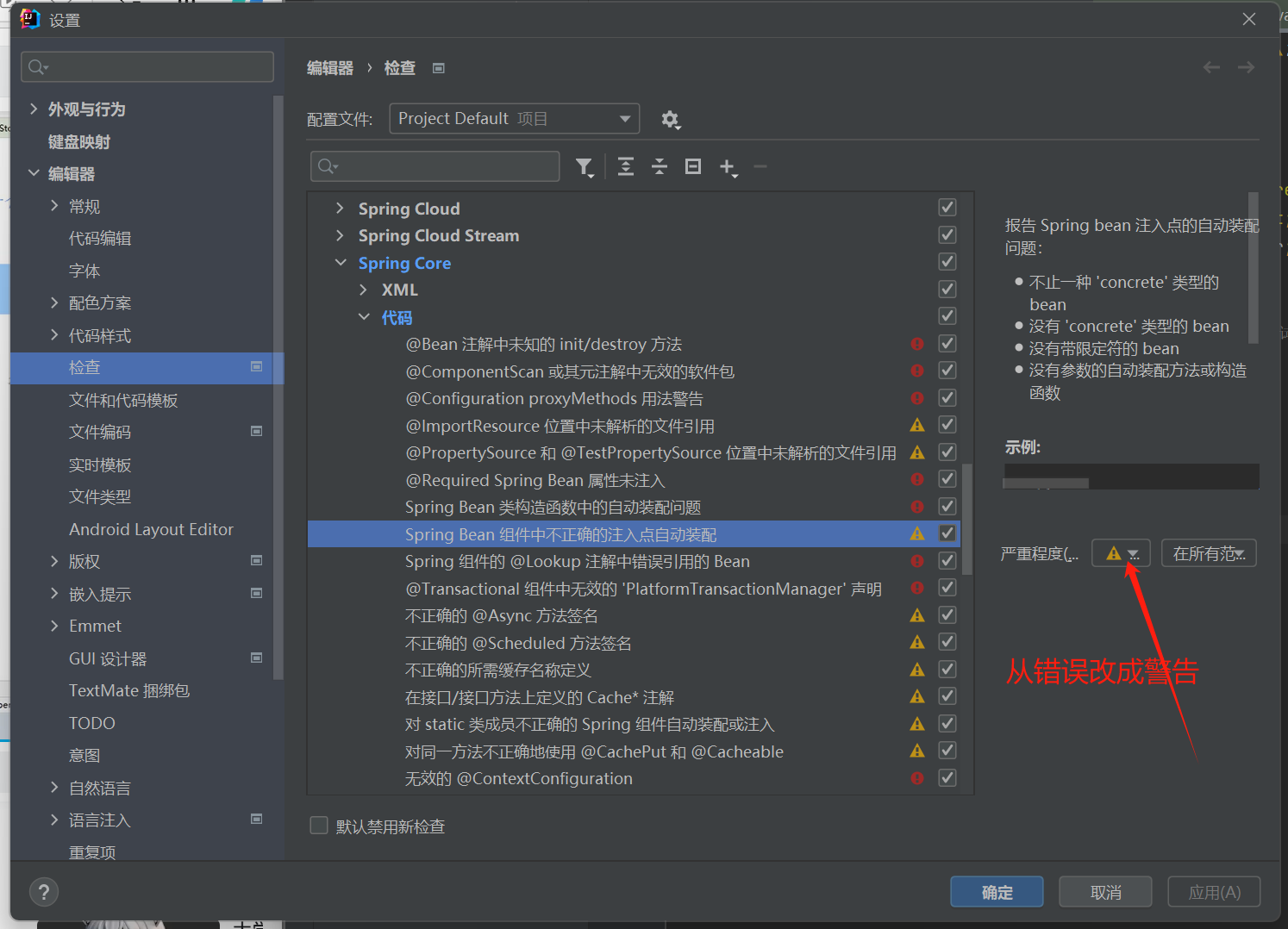Image resolution: width=1288 pixels, height=929 pixels.
Task: Click the settings window IntelliJ logo icon
Action: point(30,19)
